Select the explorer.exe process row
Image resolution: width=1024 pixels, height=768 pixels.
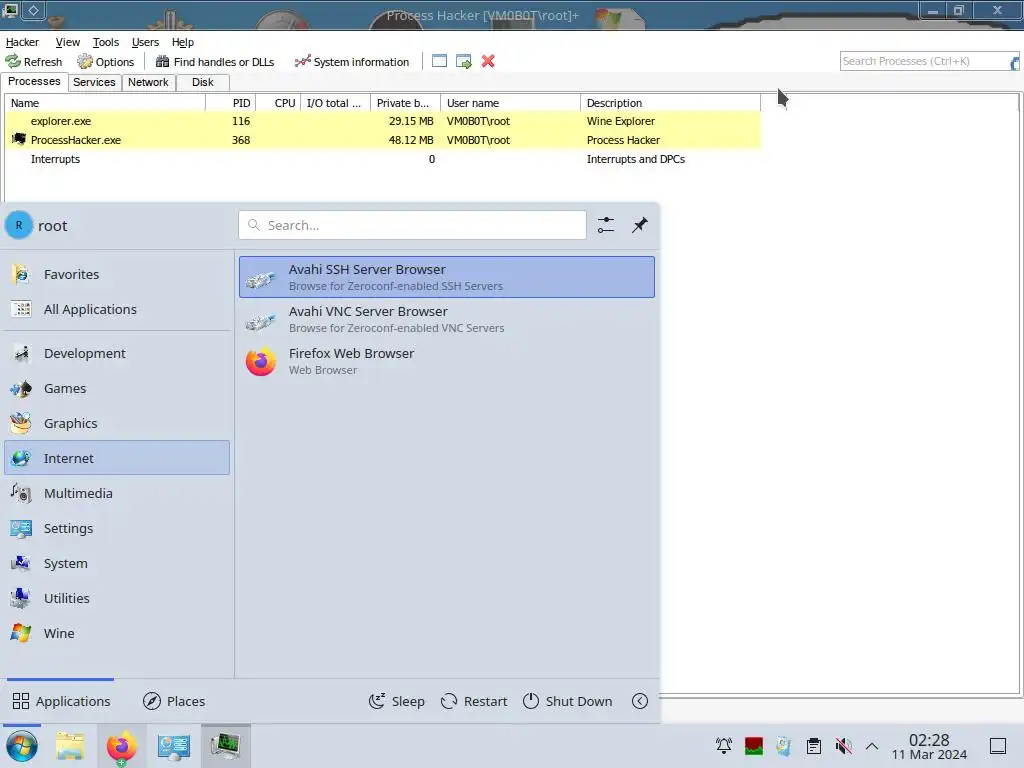[x=383, y=121]
